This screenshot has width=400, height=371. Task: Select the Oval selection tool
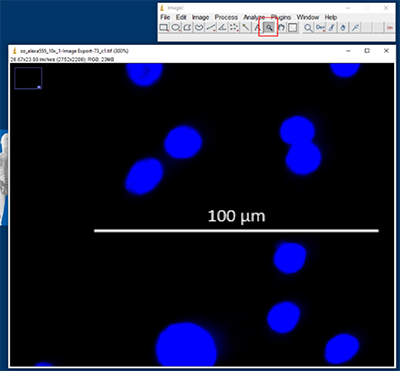176,28
